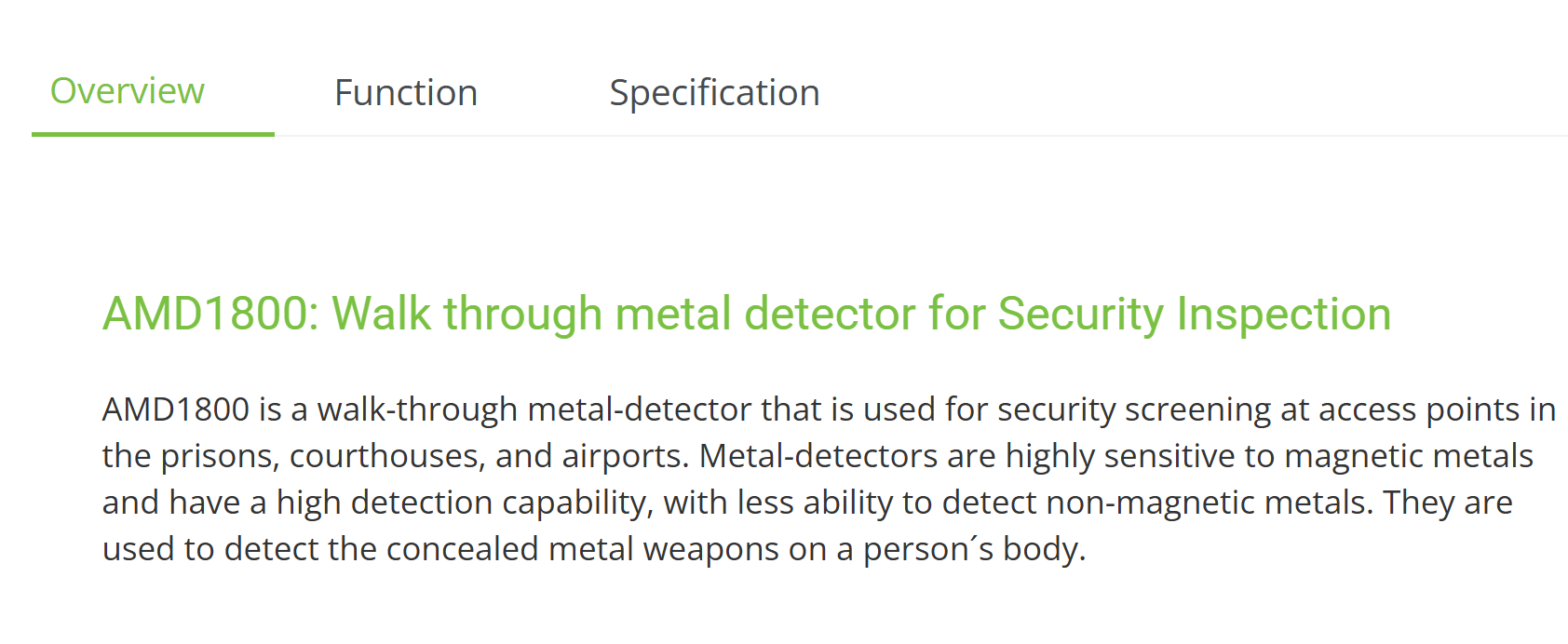Click "AMD1800" in the green heading
This screenshot has width=1568, height=644.
(x=205, y=314)
